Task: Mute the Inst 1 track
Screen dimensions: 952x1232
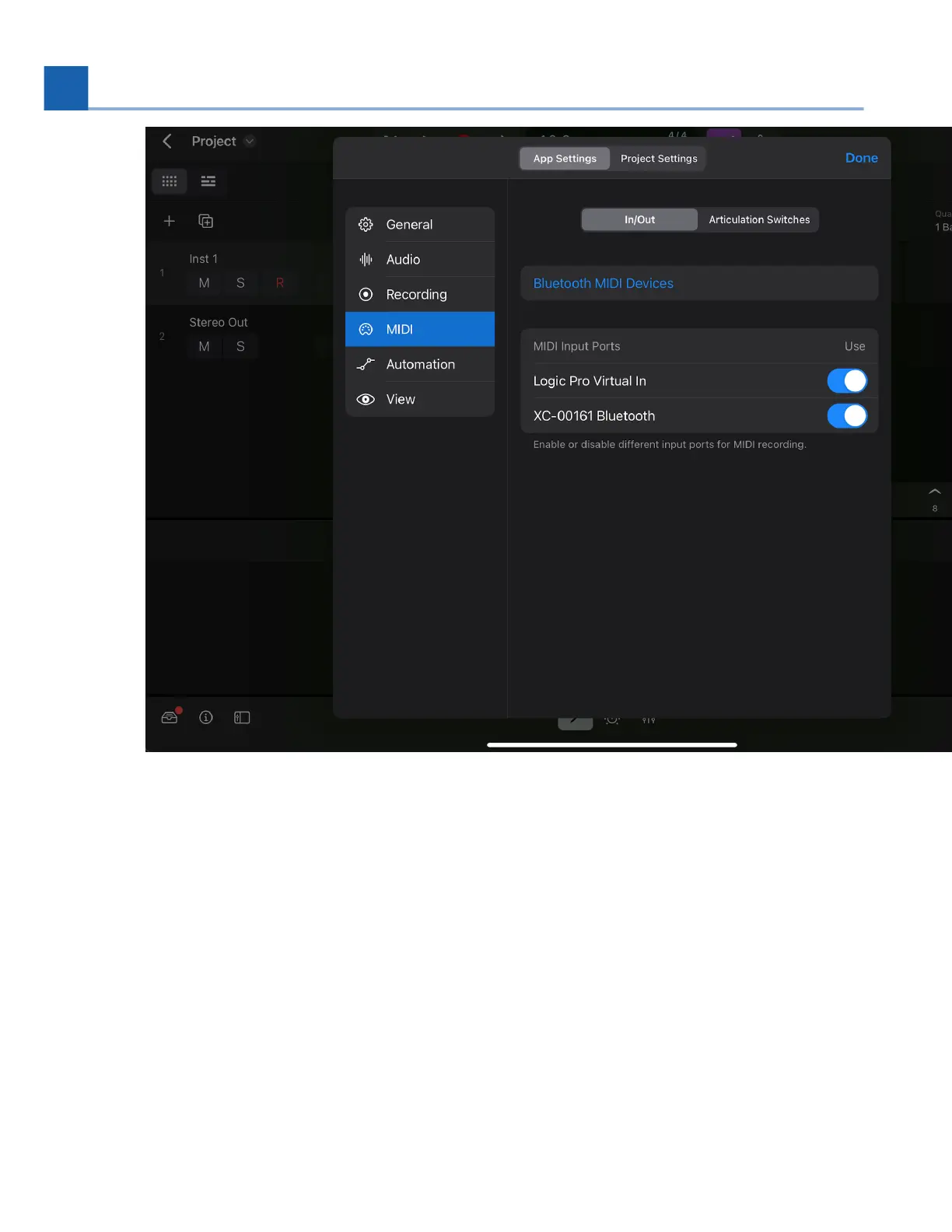Action: click(x=204, y=283)
